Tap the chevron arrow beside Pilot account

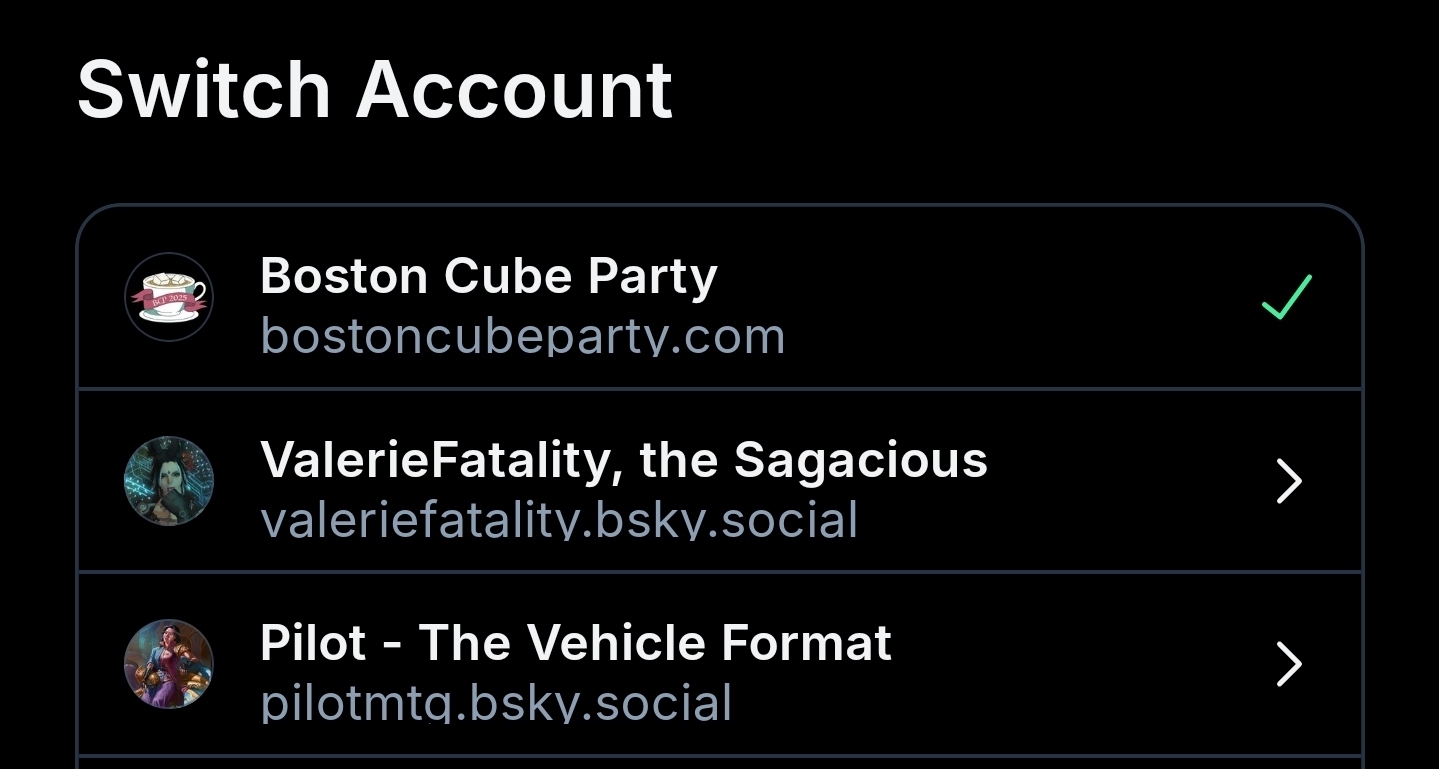click(x=1289, y=665)
